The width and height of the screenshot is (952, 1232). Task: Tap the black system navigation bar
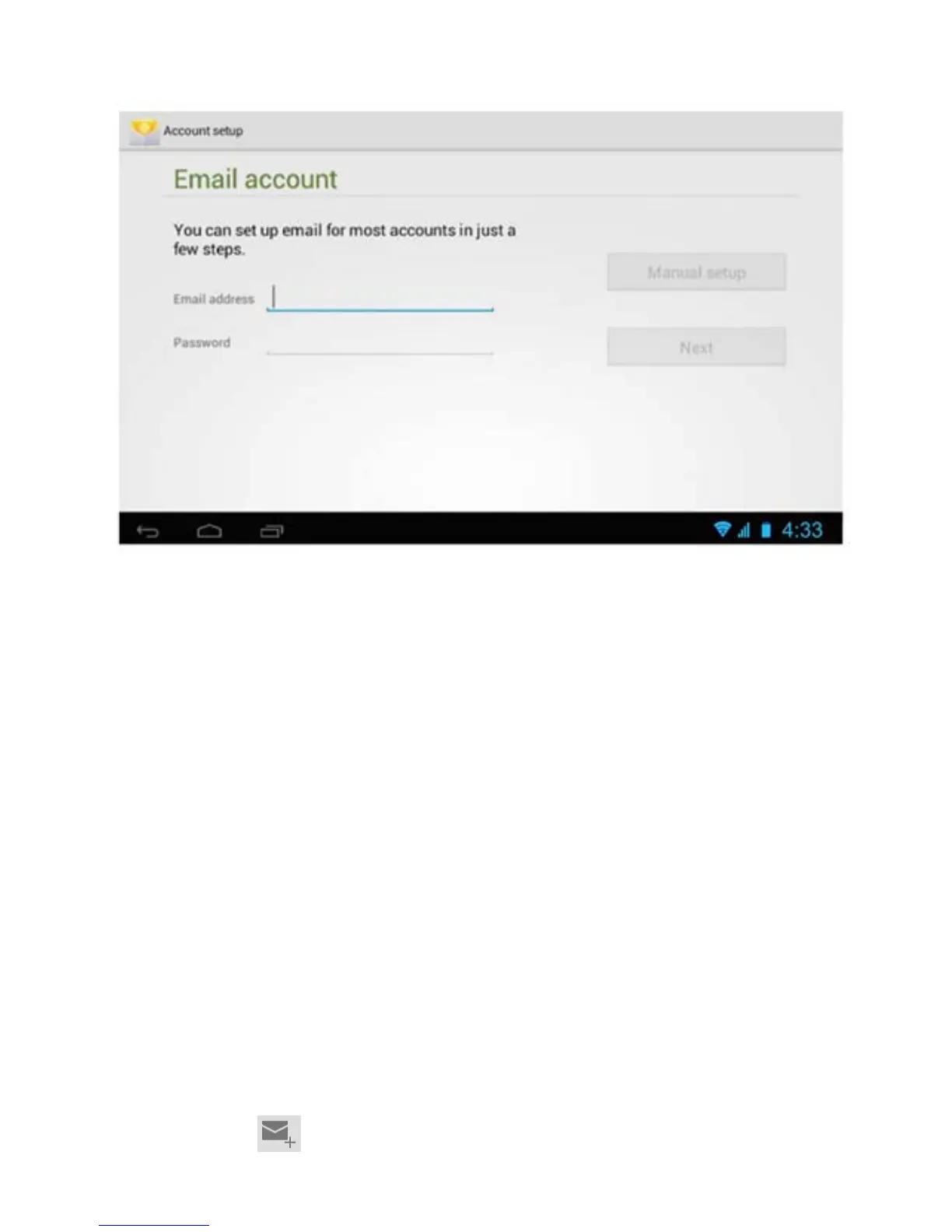tap(481, 528)
